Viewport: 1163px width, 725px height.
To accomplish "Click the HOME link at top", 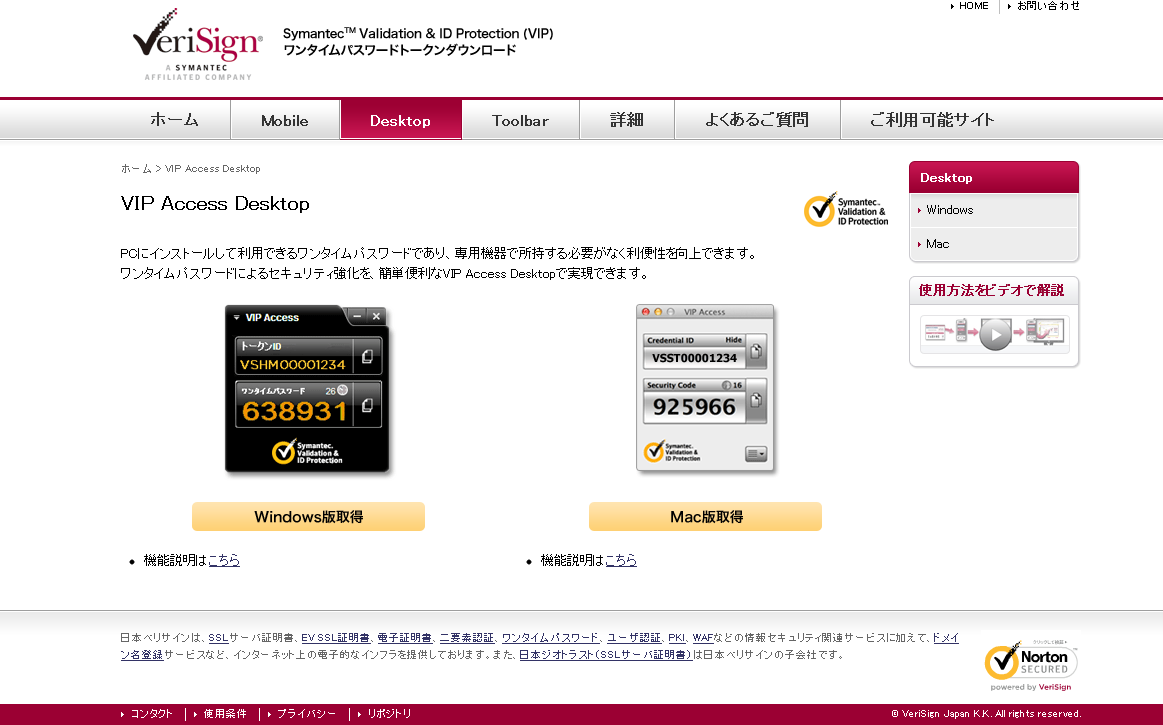I will [x=973, y=6].
